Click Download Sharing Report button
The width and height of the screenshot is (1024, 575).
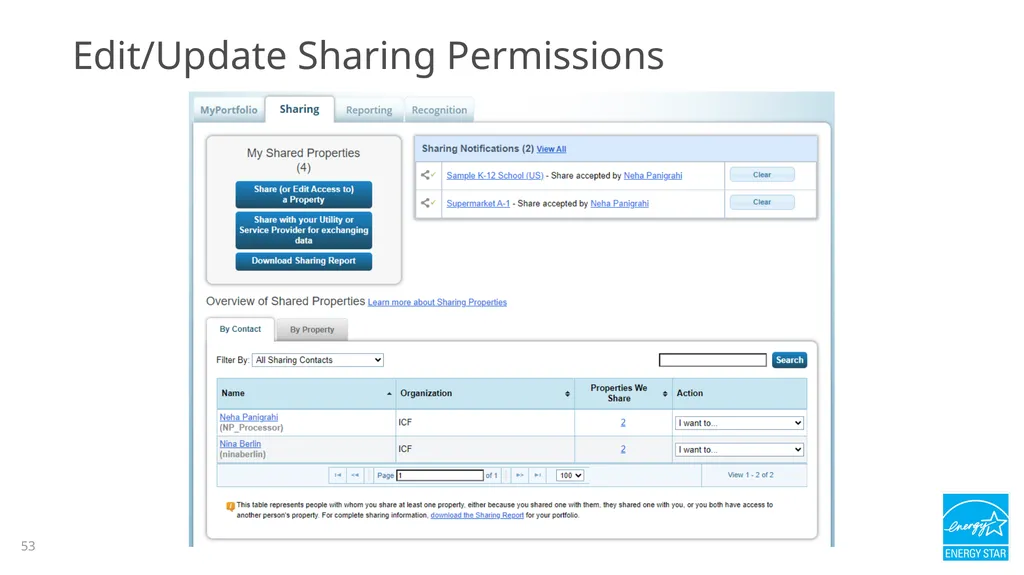304,261
